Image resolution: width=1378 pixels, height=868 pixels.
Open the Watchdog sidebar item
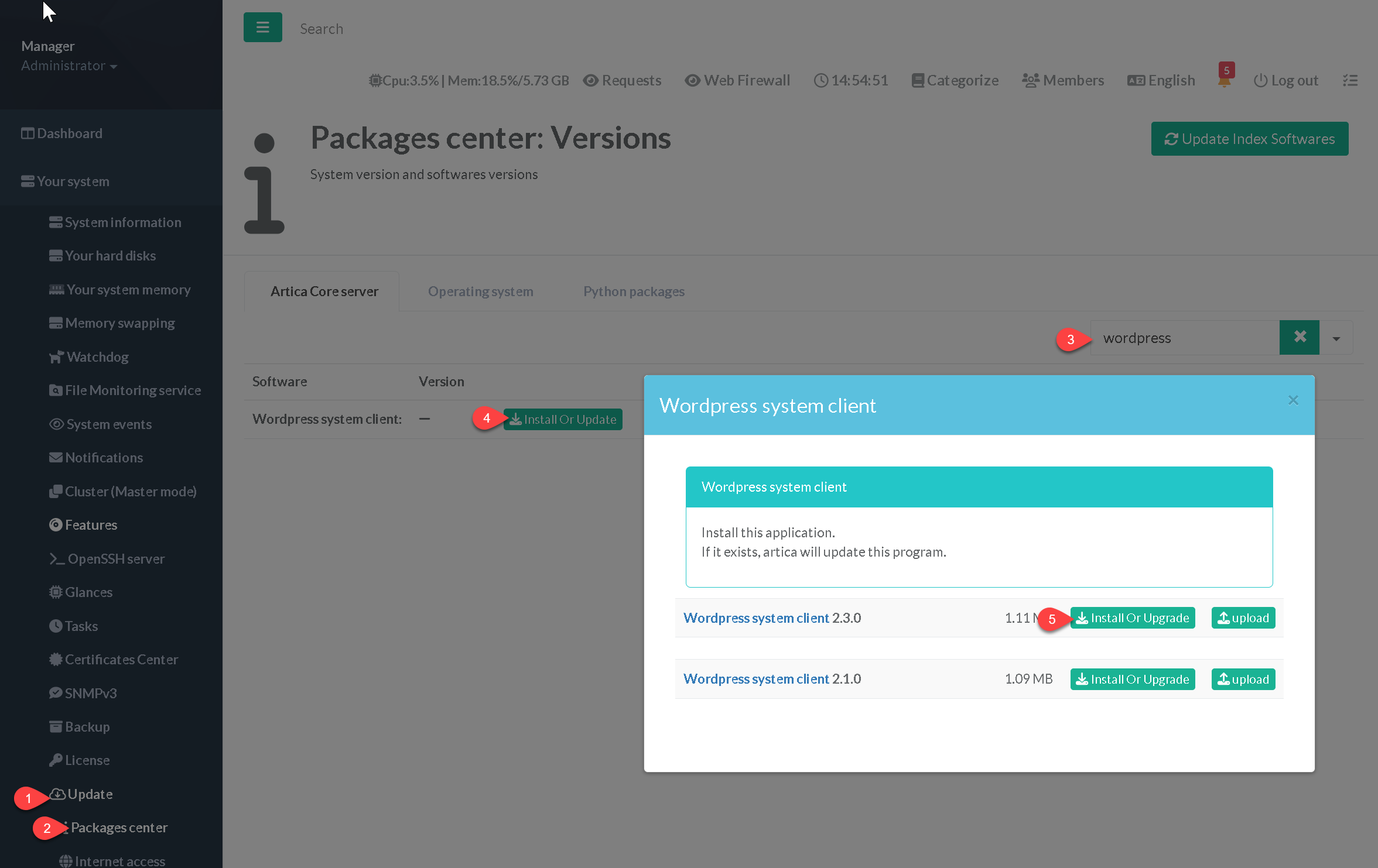point(97,357)
